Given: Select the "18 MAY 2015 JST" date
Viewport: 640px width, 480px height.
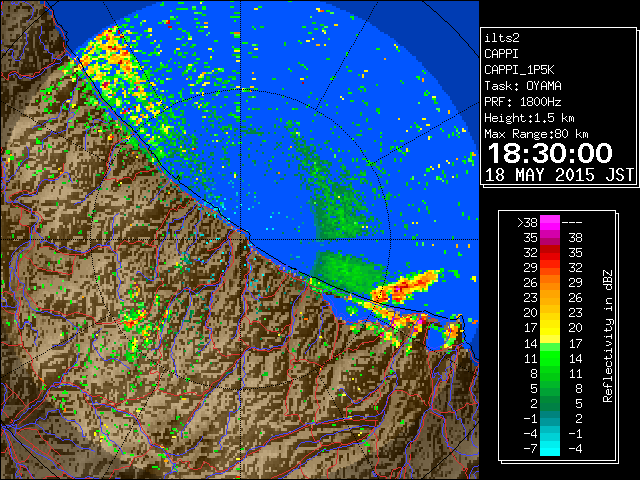Looking at the screenshot, I should point(559,175).
